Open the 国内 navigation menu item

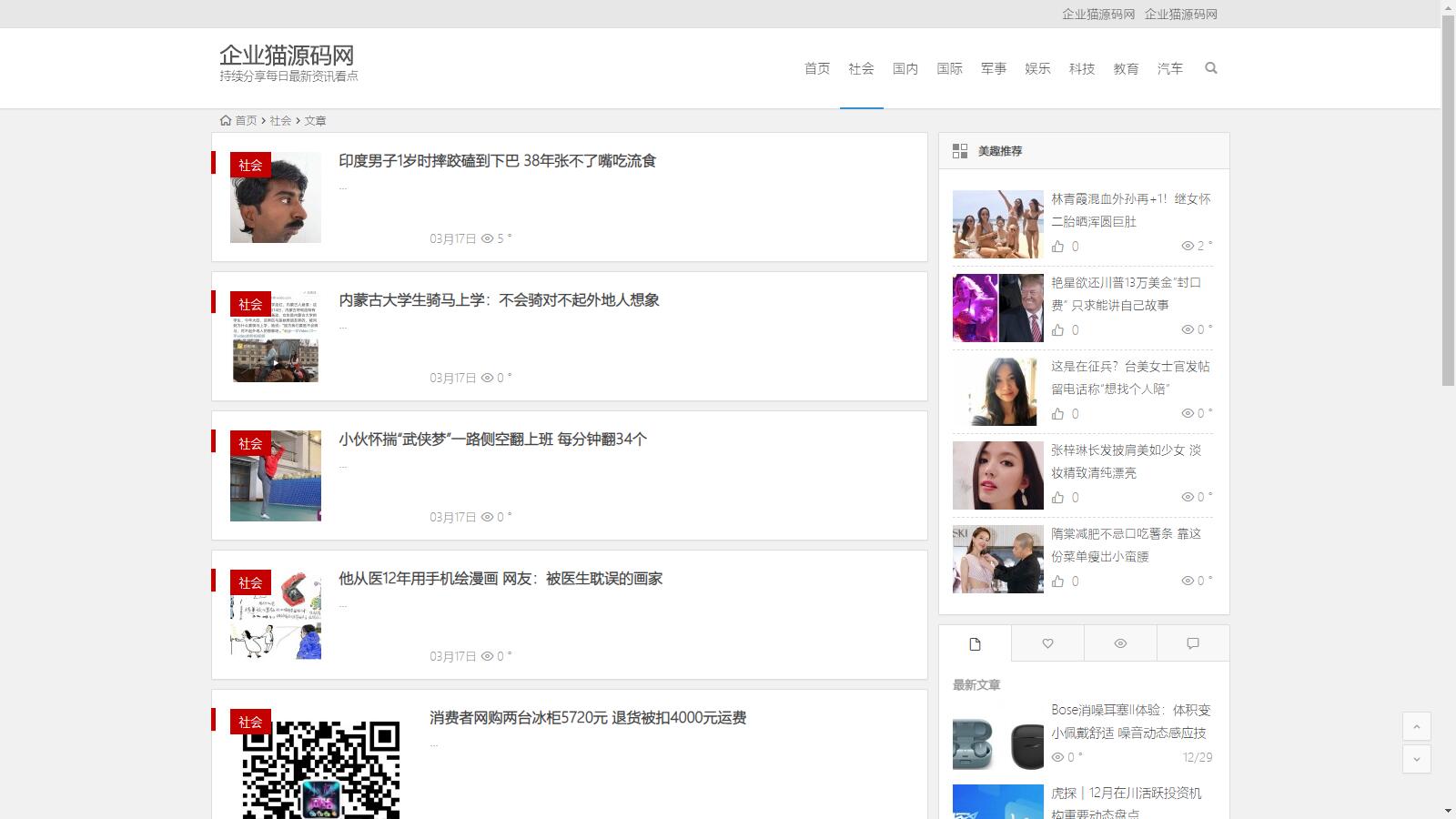pyautogui.click(x=905, y=68)
